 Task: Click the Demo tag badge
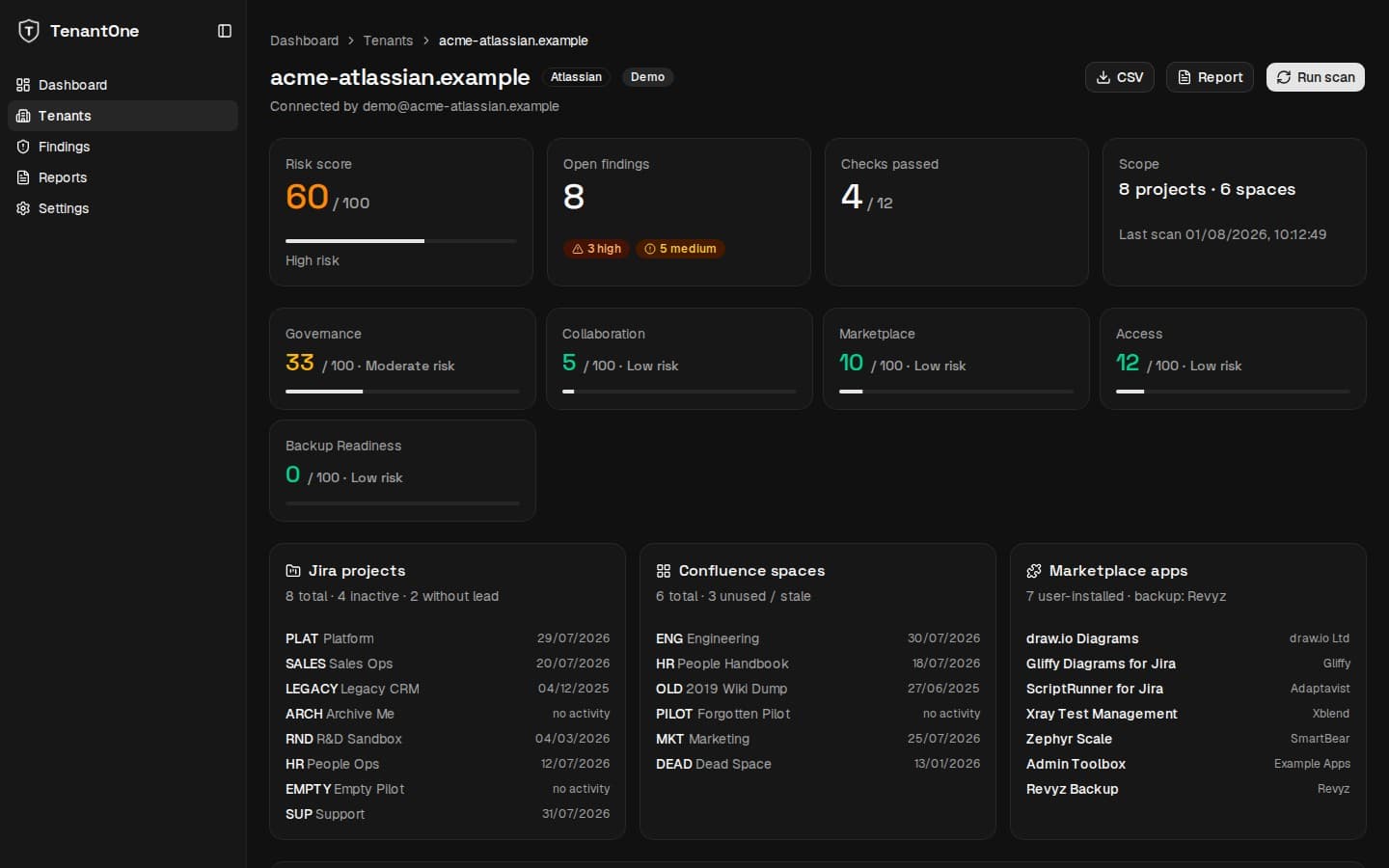point(647,77)
